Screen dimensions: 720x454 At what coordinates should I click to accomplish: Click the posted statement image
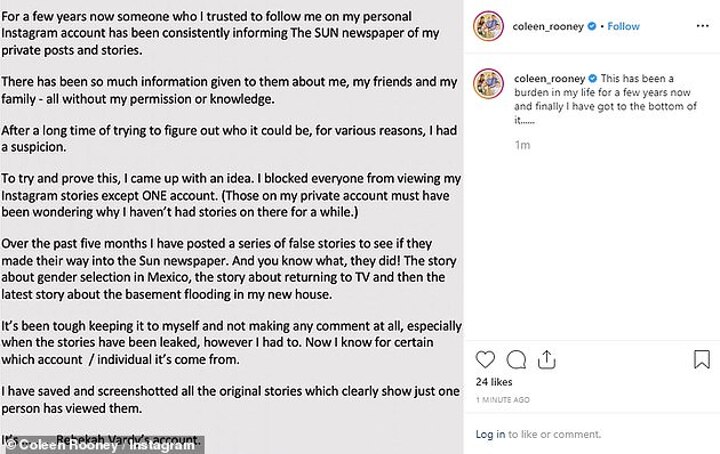pyautogui.click(x=230, y=220)
